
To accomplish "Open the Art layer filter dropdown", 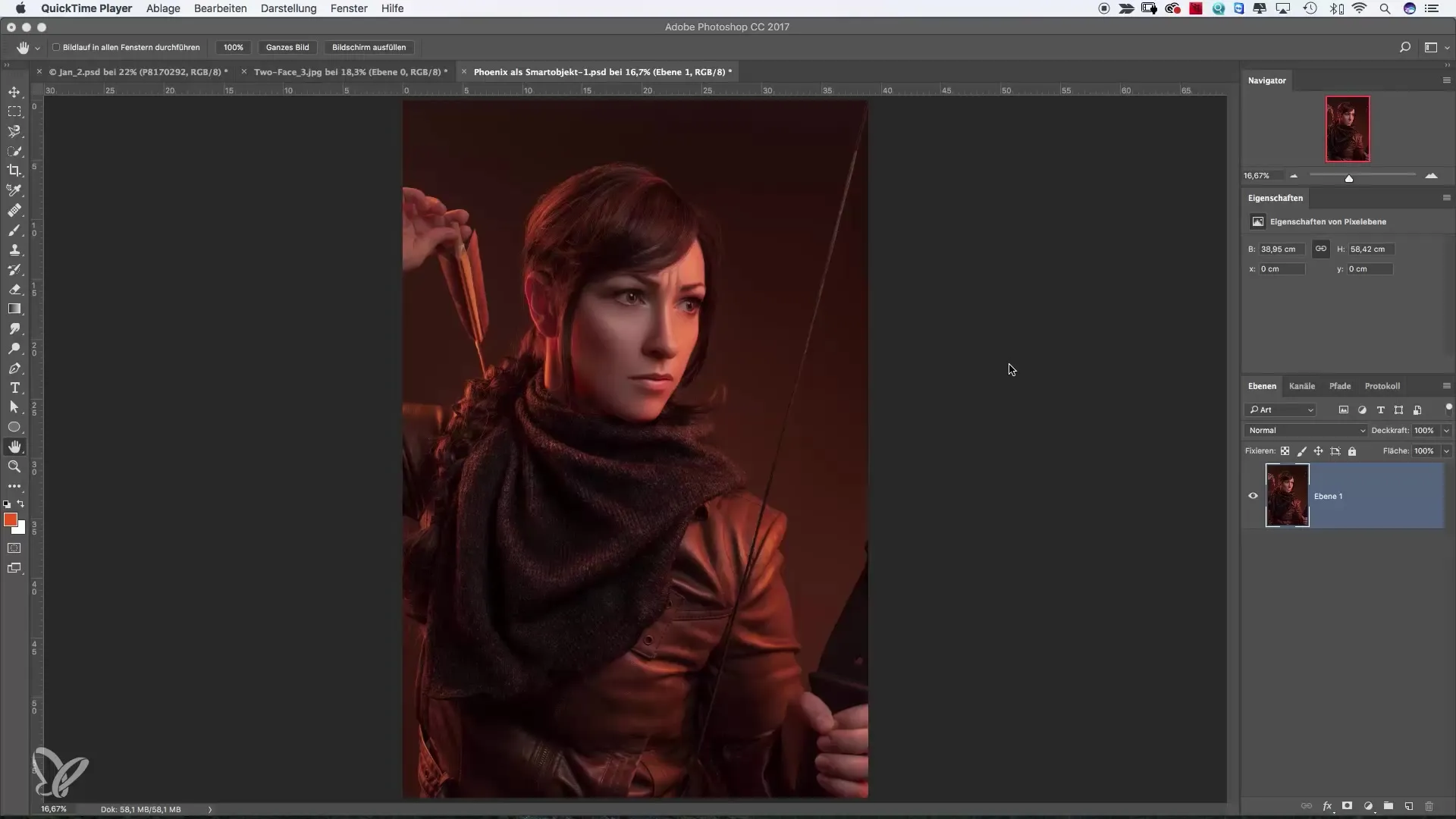I will pyautogui.click(x=1281, y=409).
